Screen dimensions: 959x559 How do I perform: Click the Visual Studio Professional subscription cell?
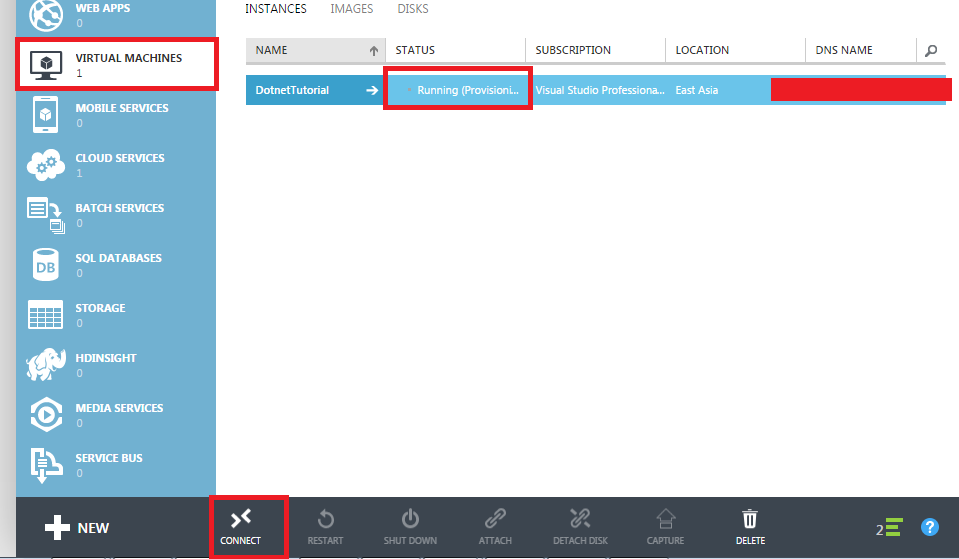(x=600, y=90)
